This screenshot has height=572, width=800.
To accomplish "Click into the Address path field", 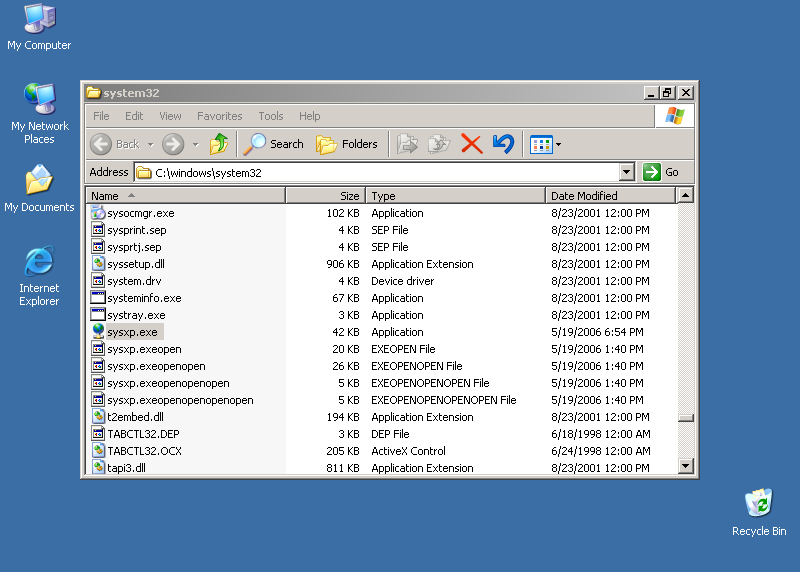I will pos(377,172).
